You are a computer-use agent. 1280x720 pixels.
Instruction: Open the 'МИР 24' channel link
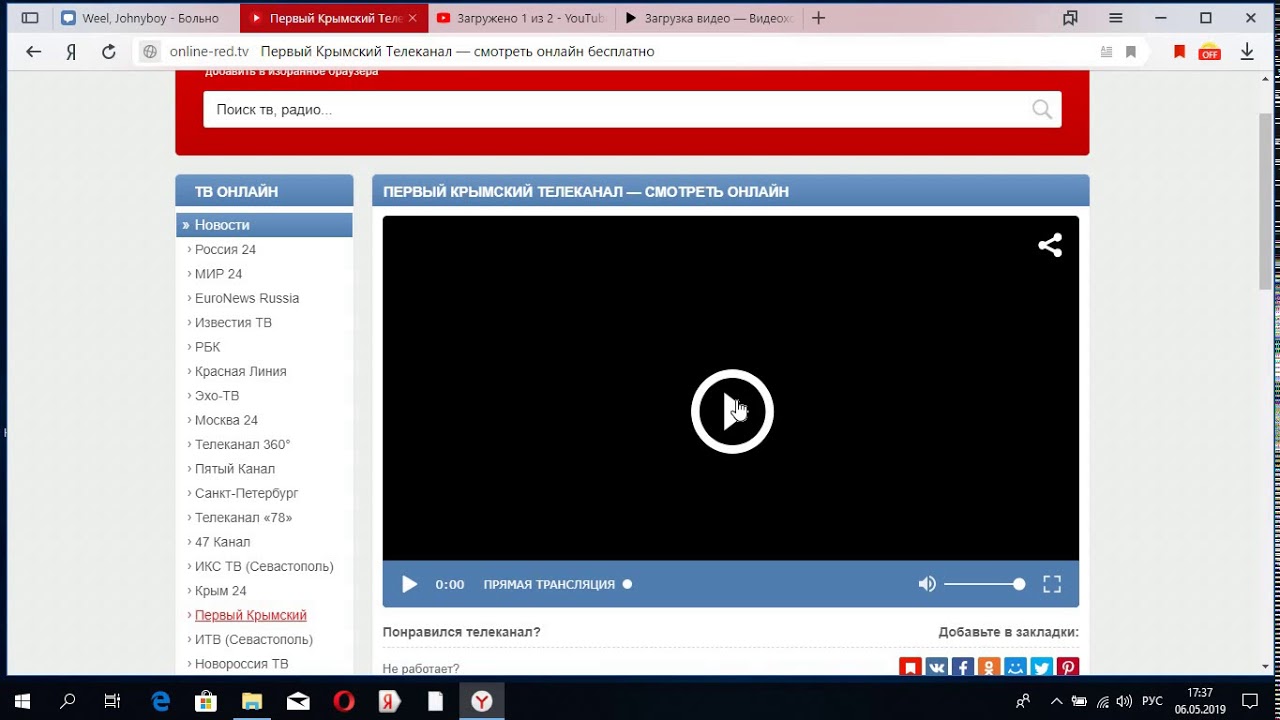point(218,274)
